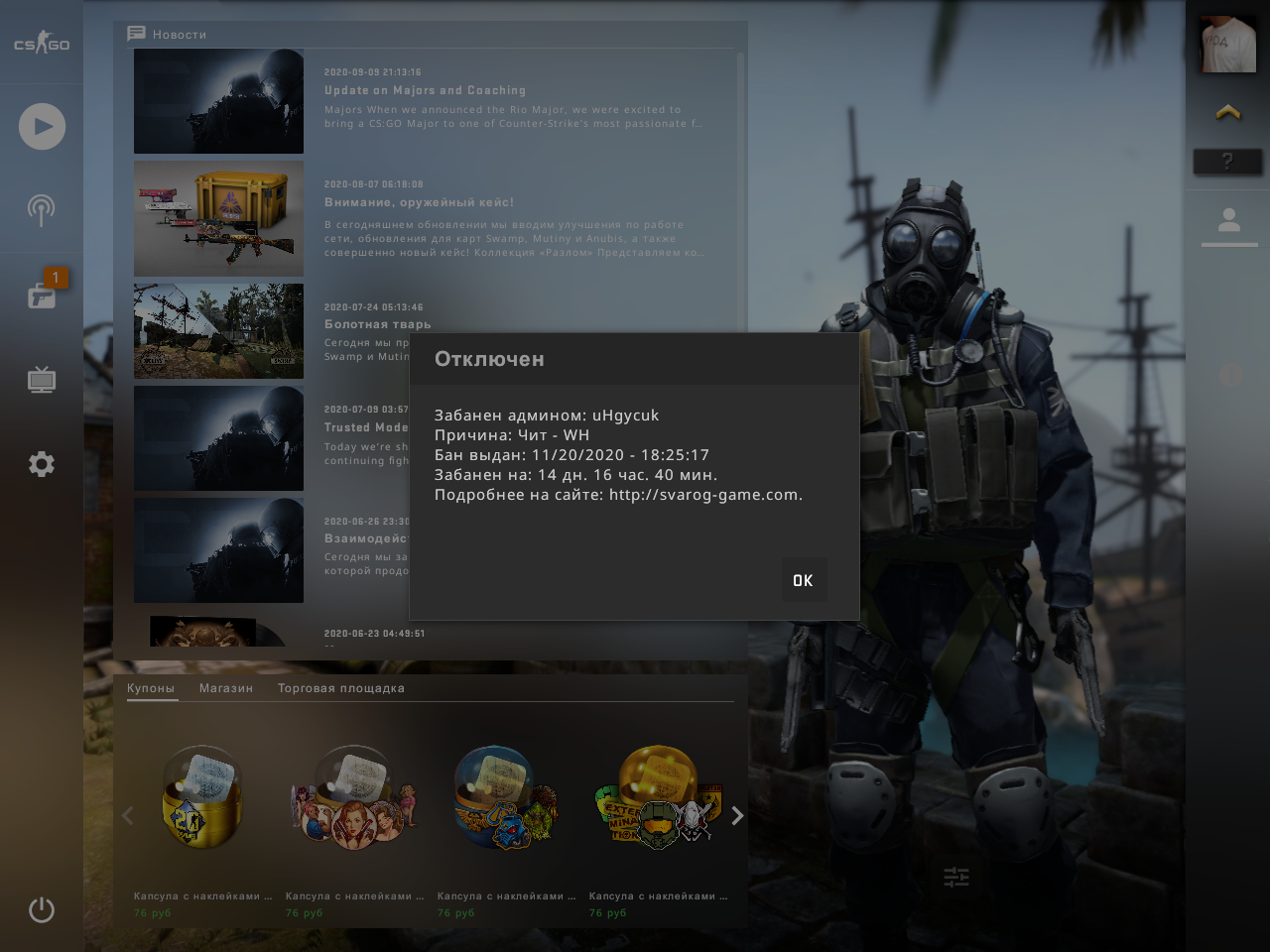The image size is (1270, 952).
Task: Open the friends person icon
Action: click(1228, 220)
